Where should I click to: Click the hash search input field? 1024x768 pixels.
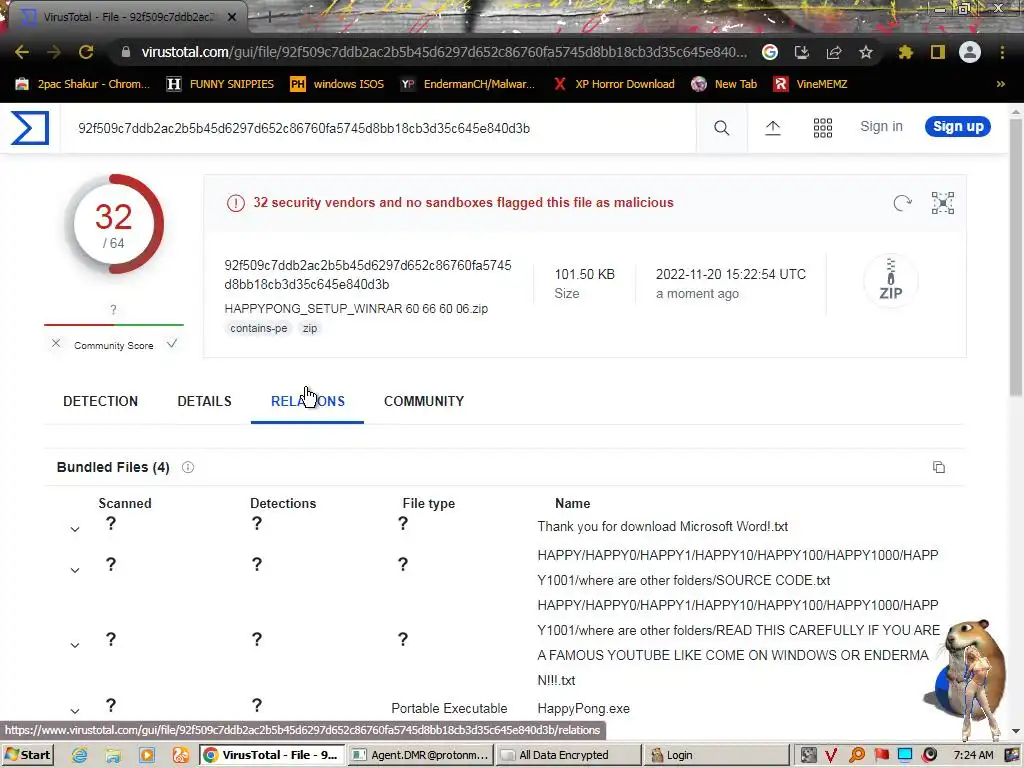(x=379, y=128)
